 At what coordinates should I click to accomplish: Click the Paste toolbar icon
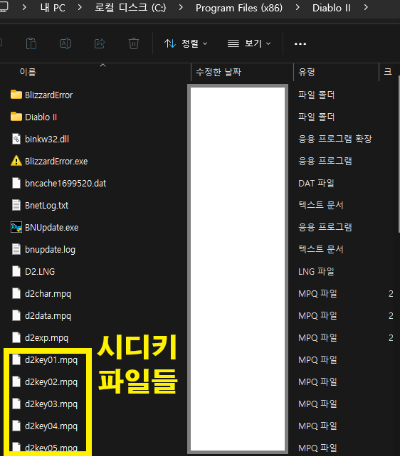pos(31,44)
